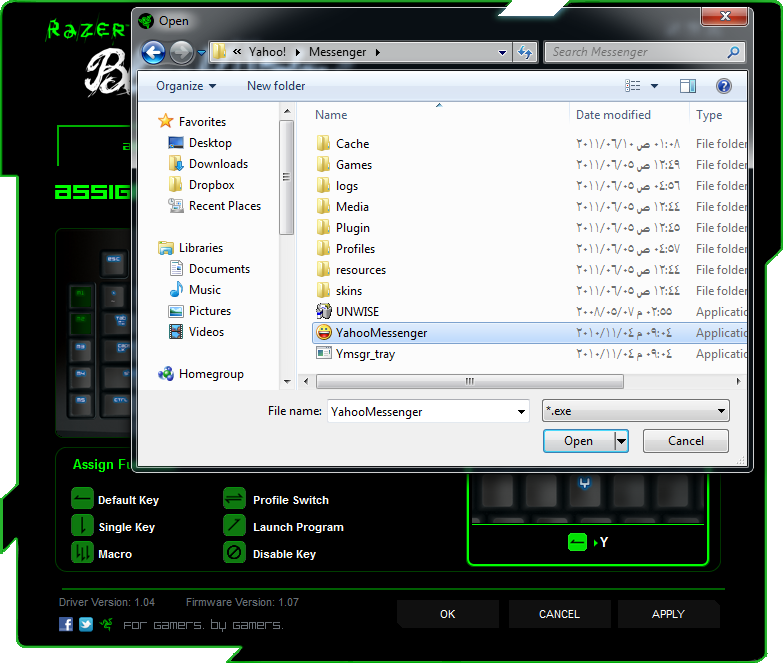Image resolution: width=783 pixels, height=663 pixels.
Task: Choose Profile Switch function in Razer window
Action: (x=277, y=499)
